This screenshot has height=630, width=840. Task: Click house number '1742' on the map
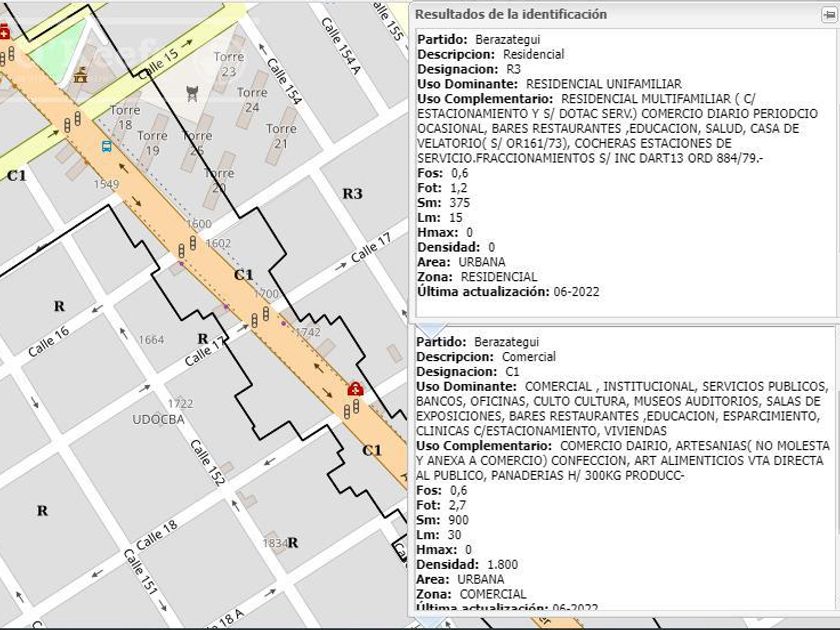(x=308, y=332)
